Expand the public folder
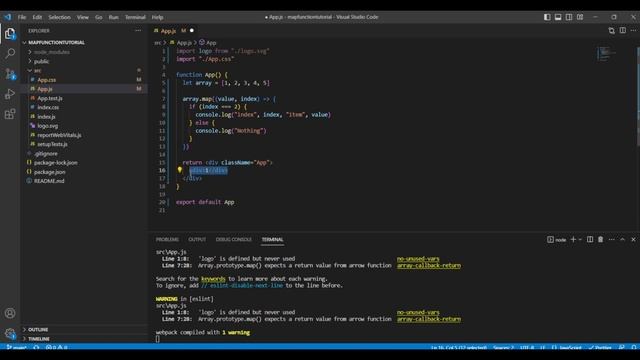The width and height of the screenshot is (640, 360). (x=41, y=61)
